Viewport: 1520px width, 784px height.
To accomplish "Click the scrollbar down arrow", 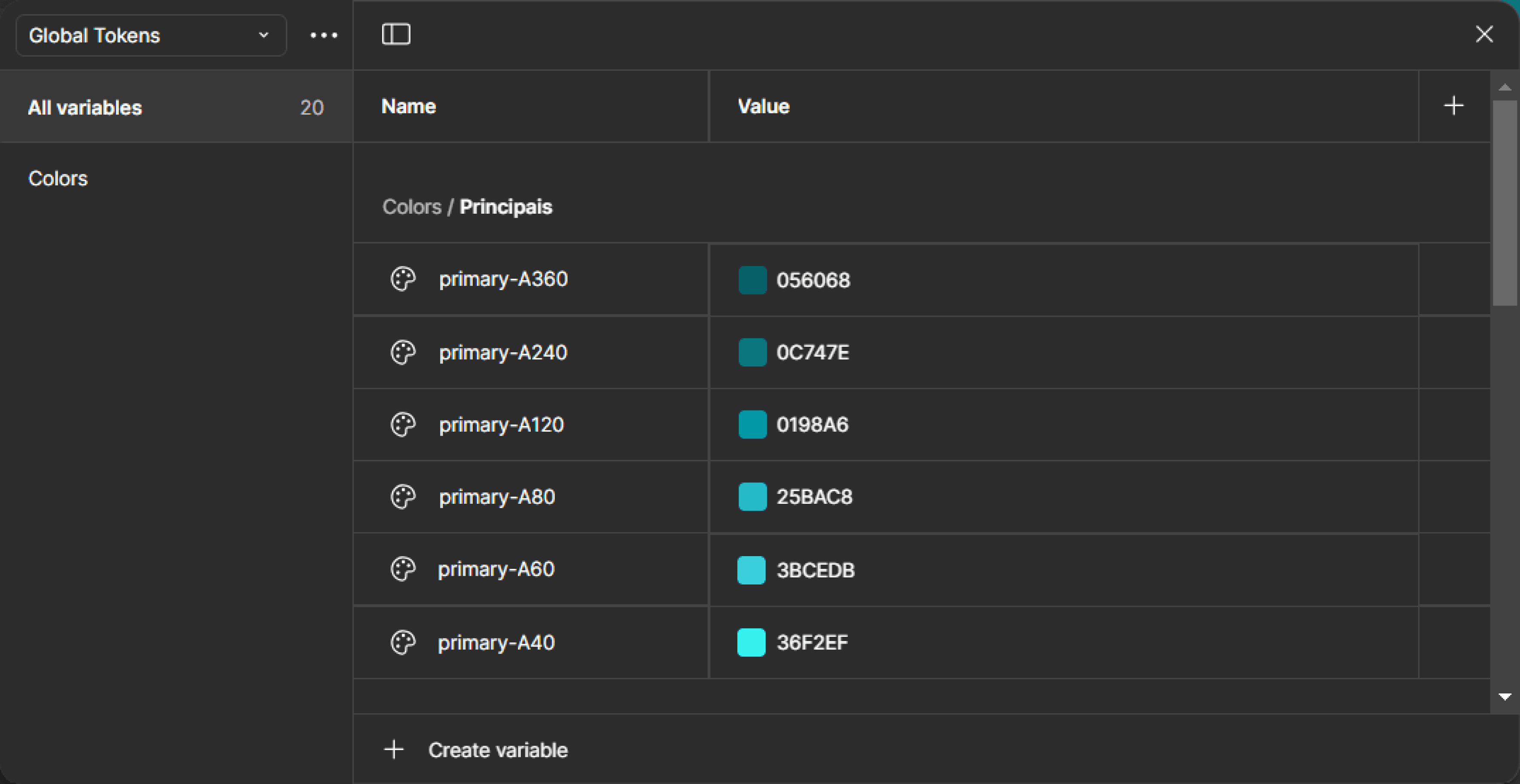I will click(x=1505, y=697).
